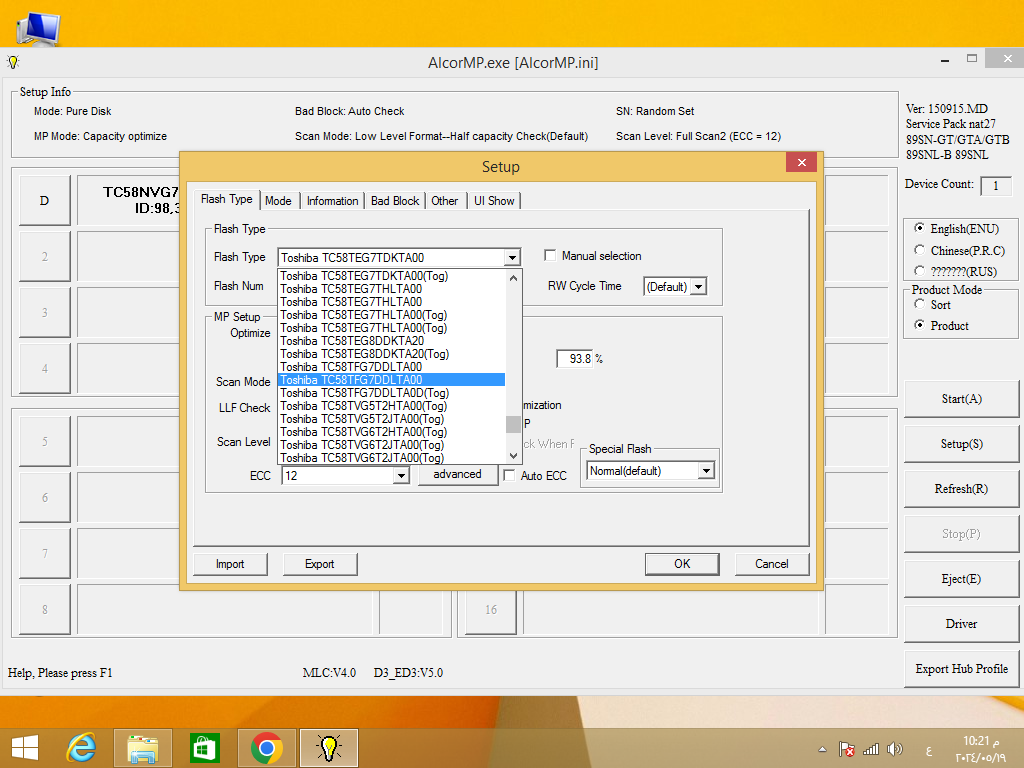Choose Sort product mode
Viewport: 1024px width, 768px height.
pos(920,304)
